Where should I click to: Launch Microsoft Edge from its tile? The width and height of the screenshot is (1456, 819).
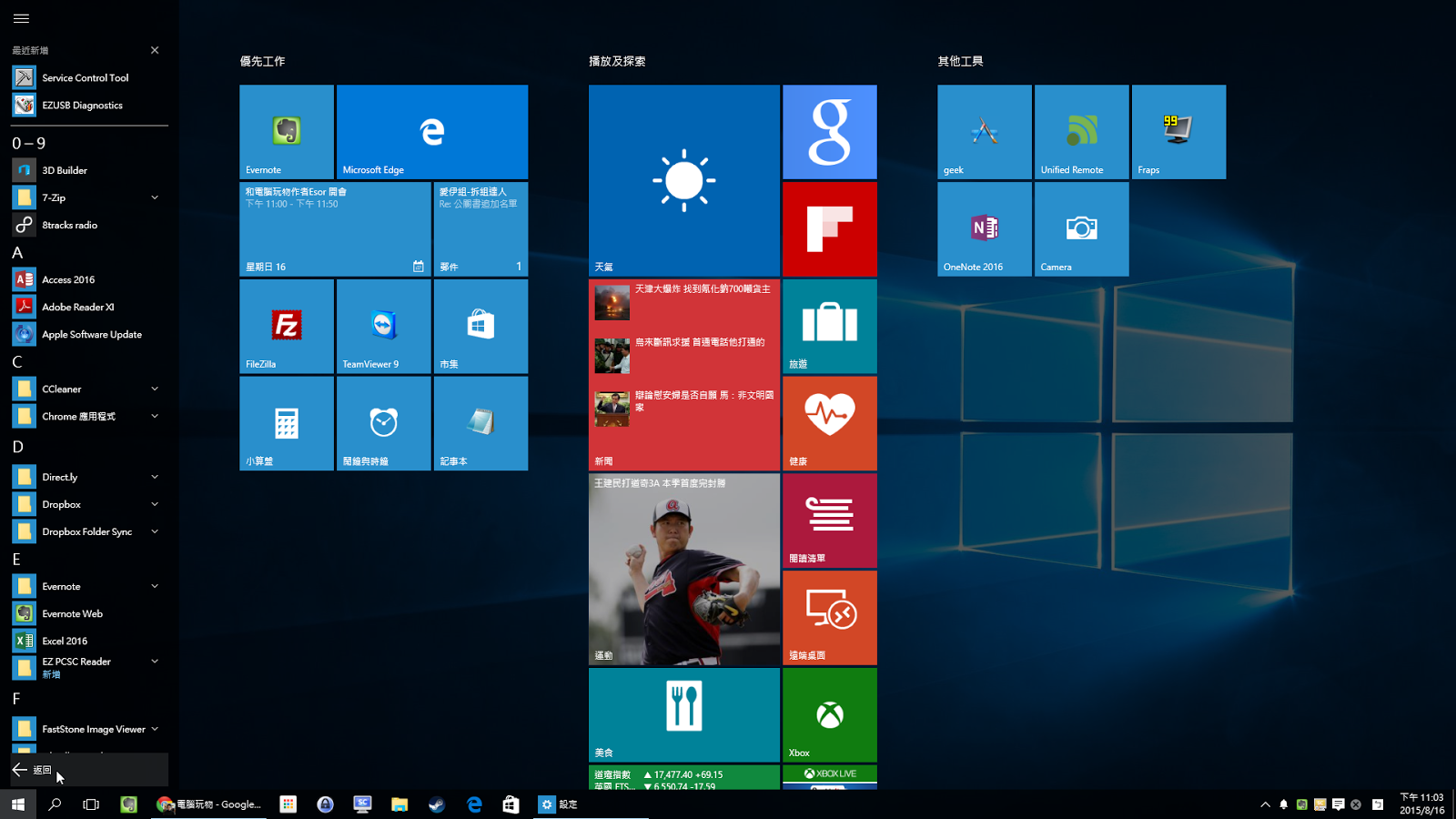pos(432,132)
